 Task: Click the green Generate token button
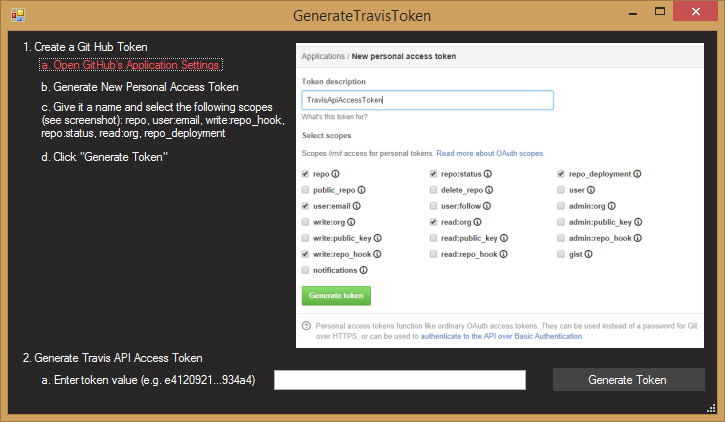point(336,296)
